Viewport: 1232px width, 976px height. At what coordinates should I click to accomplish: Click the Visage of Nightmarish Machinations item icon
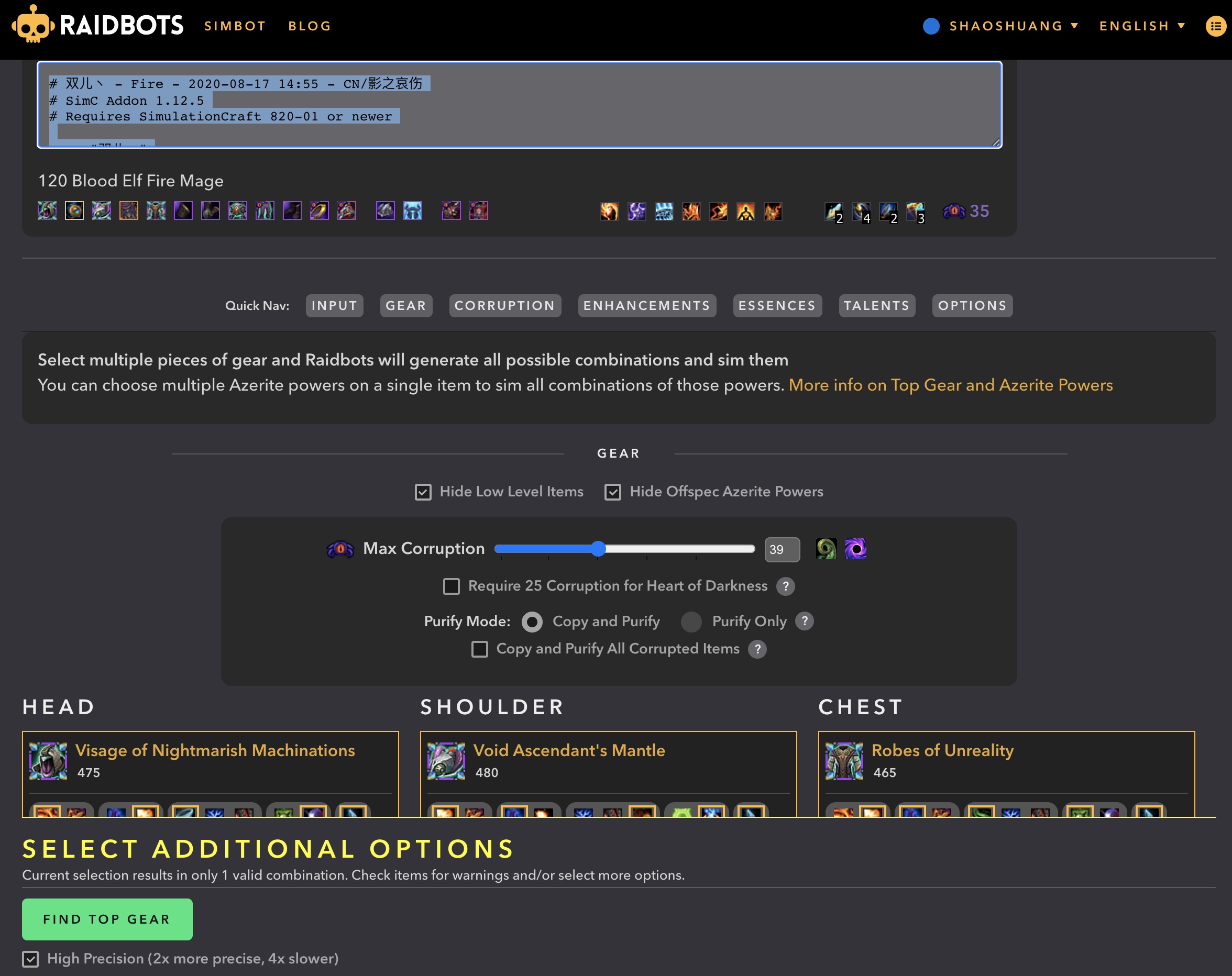tap(48, 761)
